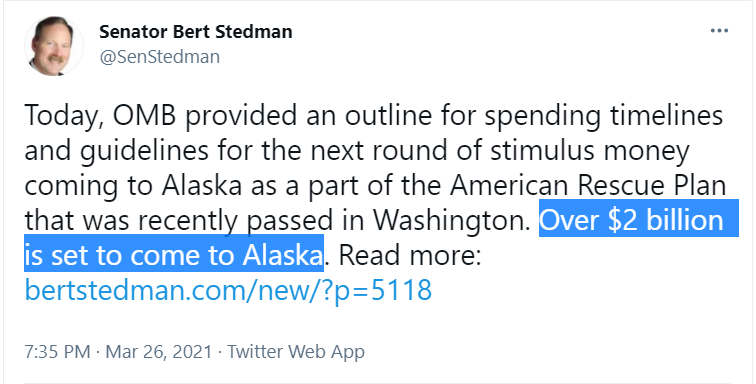
Task: Click the word "Washington" in the tweet
Action: pos(452,221)
